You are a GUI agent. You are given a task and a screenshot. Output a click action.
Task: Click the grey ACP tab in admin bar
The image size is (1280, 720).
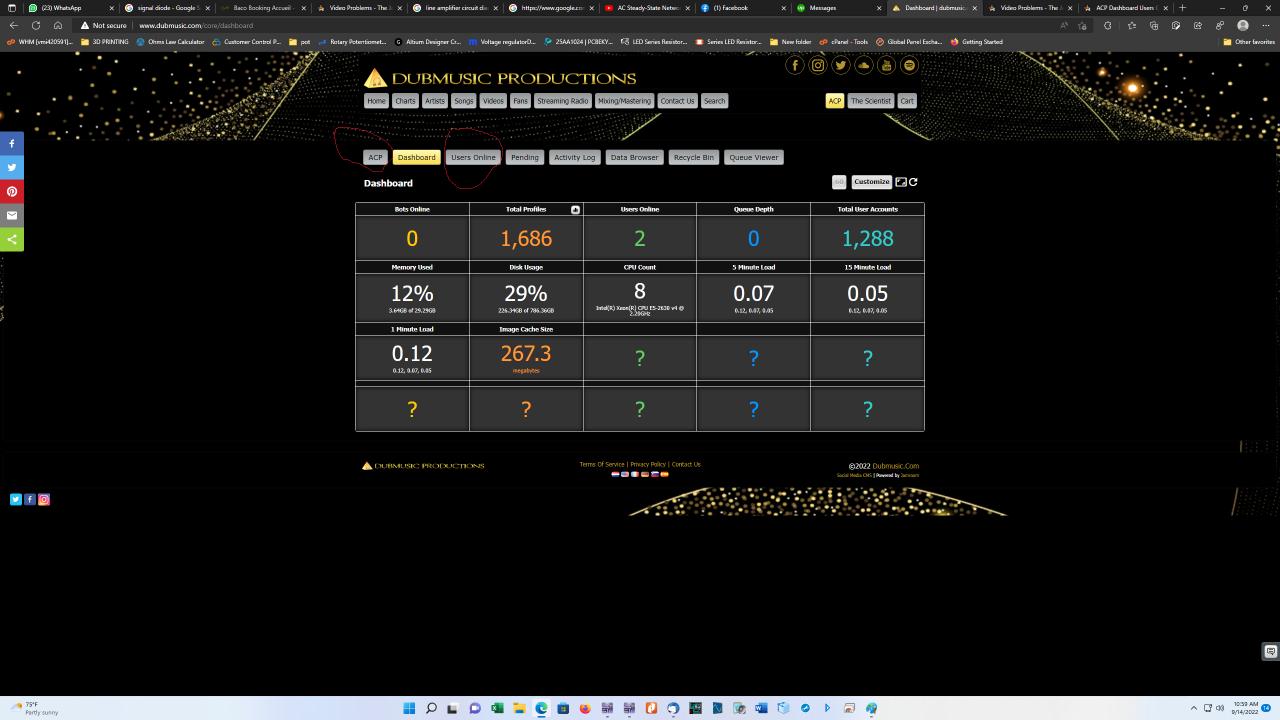375,157
